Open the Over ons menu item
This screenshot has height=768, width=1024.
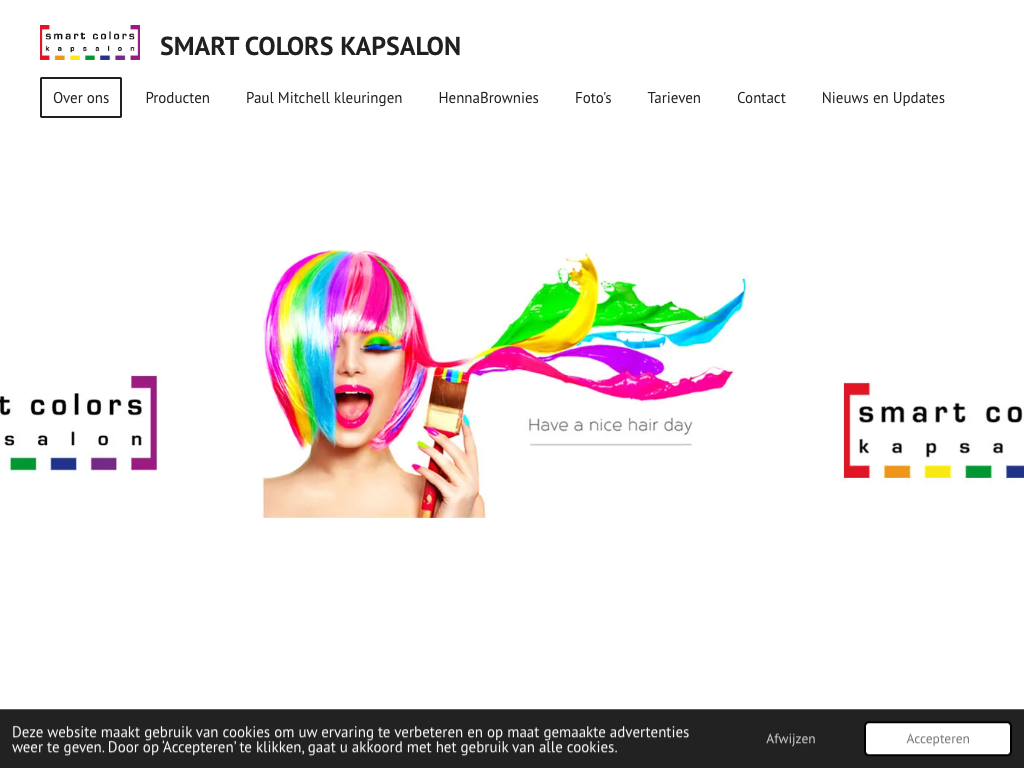point(81,97)
